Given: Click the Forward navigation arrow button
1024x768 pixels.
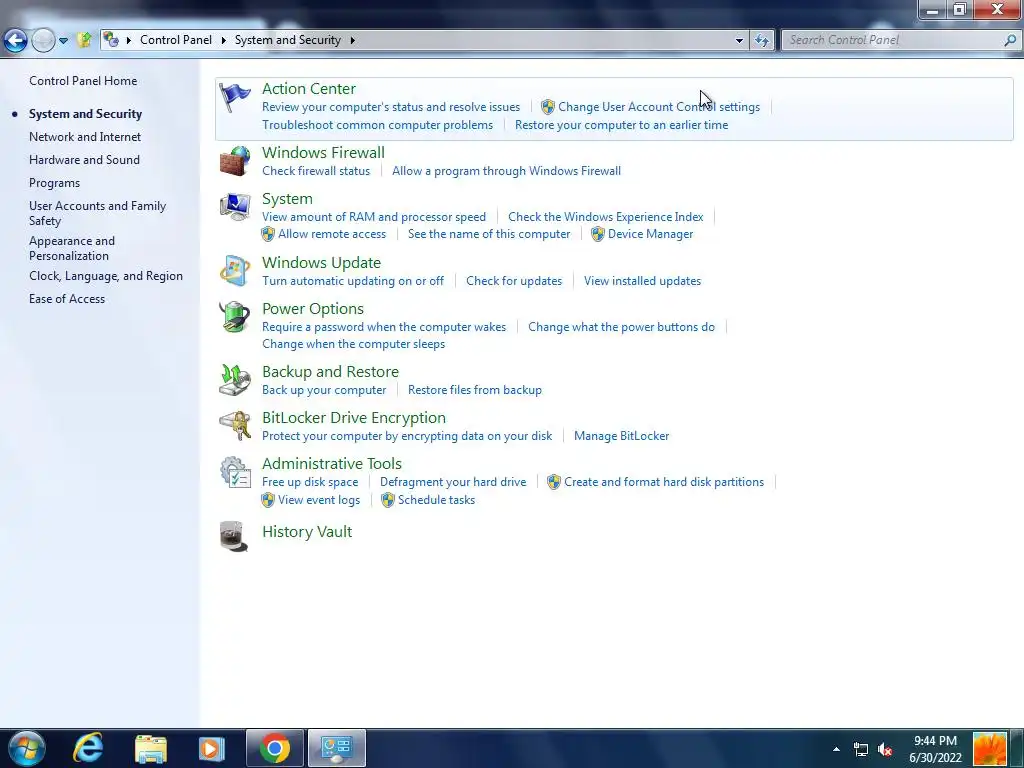Looking at the screenshot, I should (x=43, y=40).
